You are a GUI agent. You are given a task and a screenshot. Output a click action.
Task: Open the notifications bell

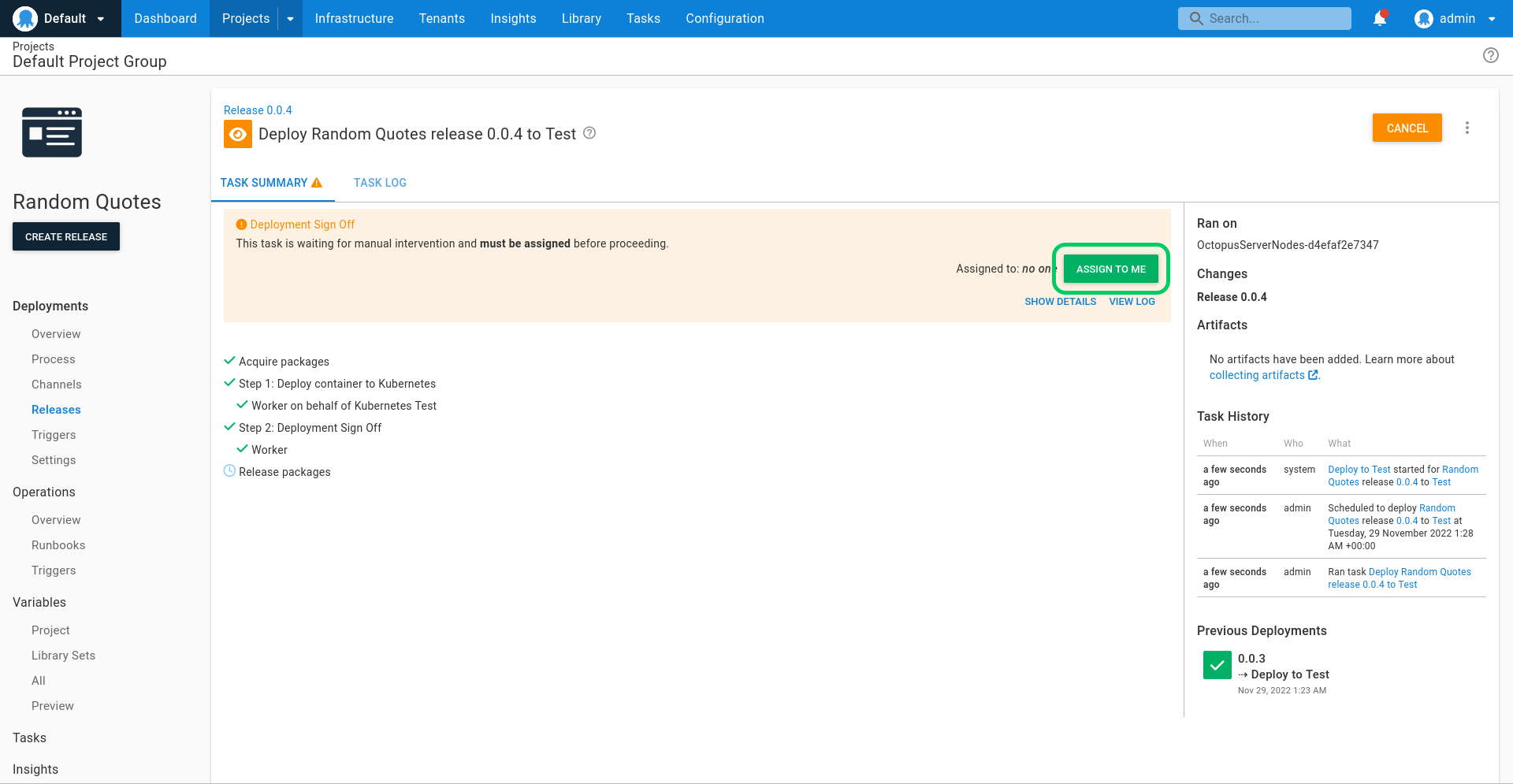pos(1380,18)
